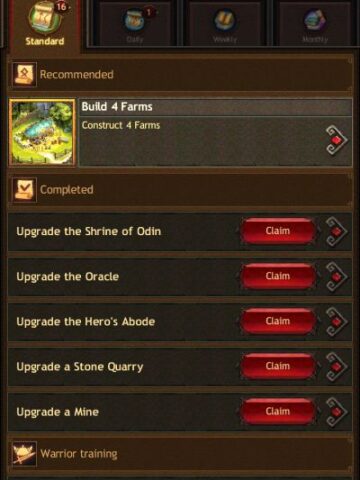
Task: Open the Standard quests tab
Action: coord(45,25)
